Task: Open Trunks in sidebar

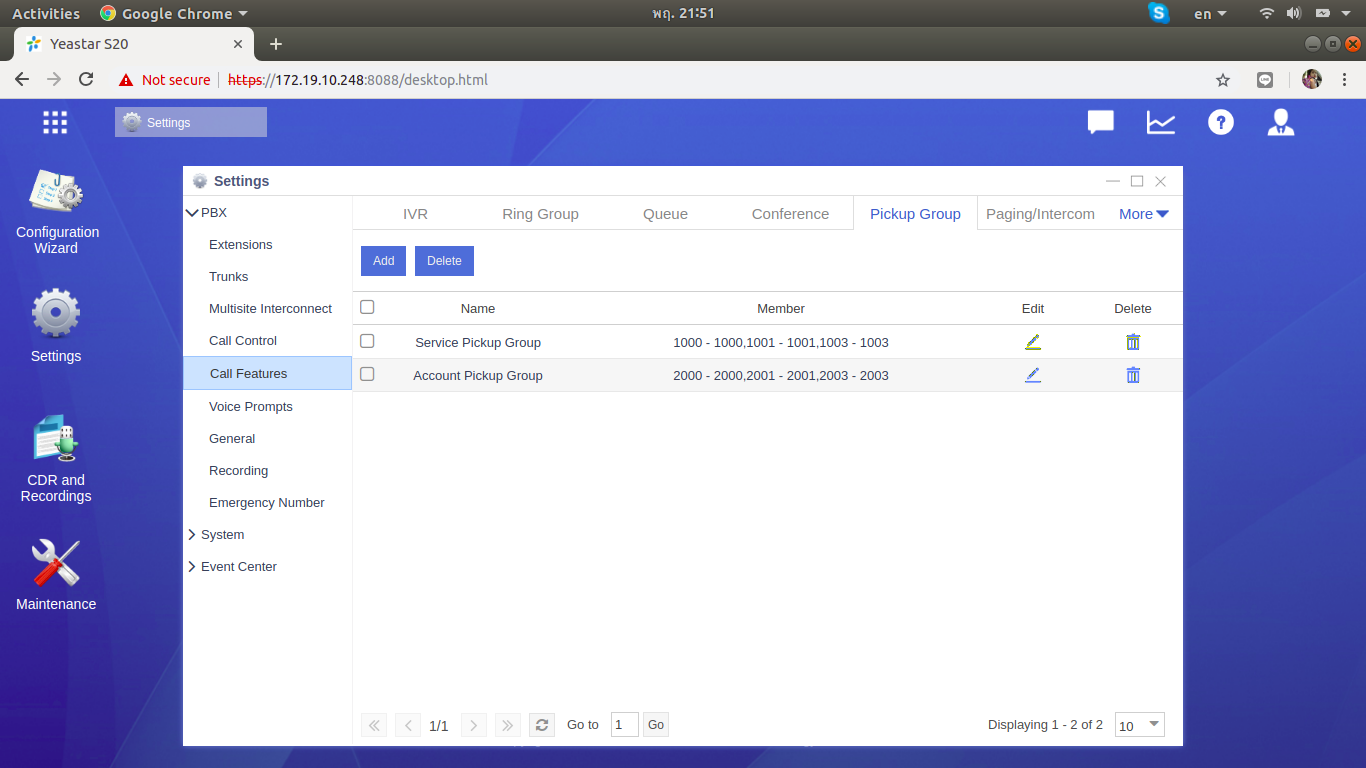Action: coord(229,277)
